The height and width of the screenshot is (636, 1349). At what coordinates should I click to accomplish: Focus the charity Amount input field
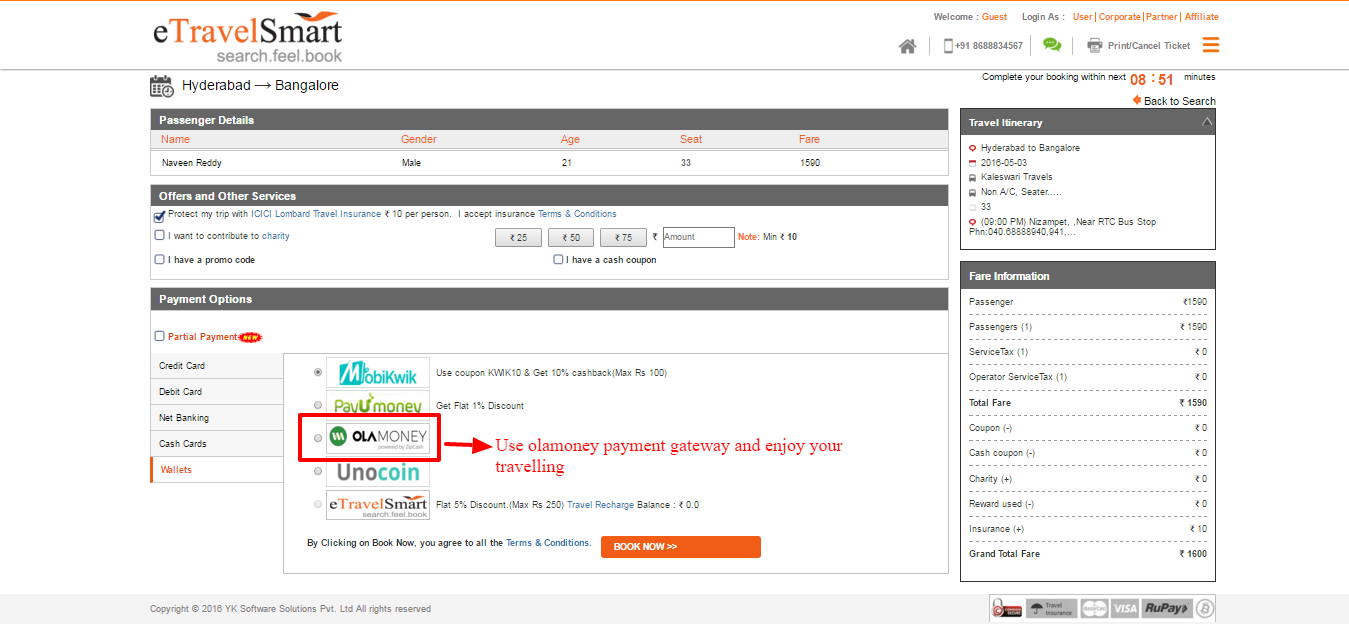[698, 237]
